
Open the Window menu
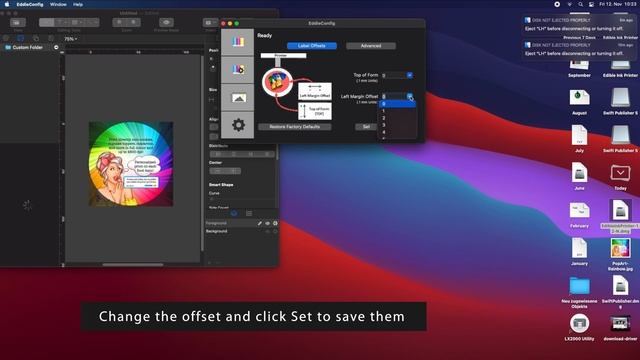[58, 4]
